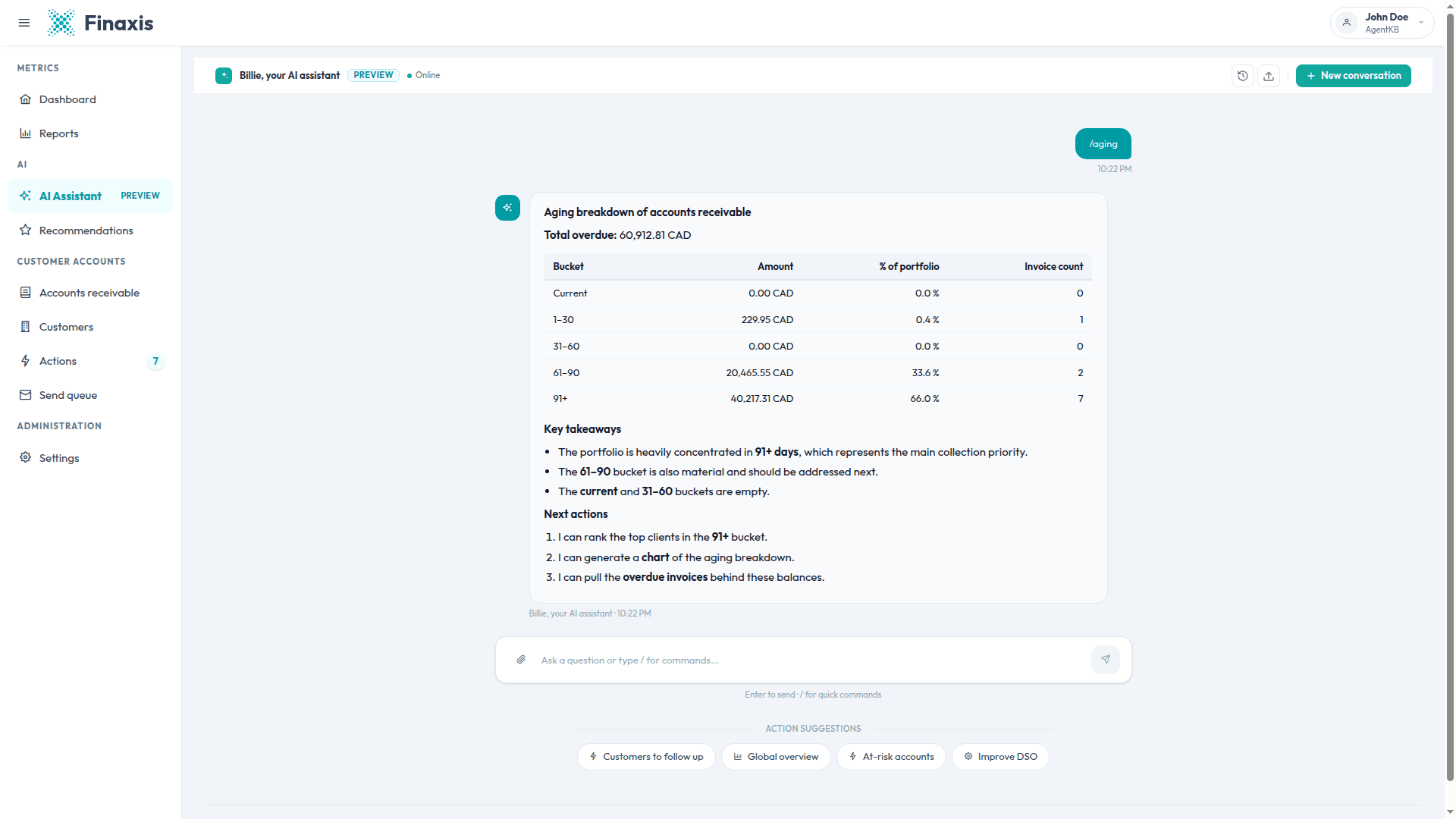Click the Actions count badge 7
The width and height of the screenshot is (1456, 819).
pyautogui.click(x=155, y=361)
